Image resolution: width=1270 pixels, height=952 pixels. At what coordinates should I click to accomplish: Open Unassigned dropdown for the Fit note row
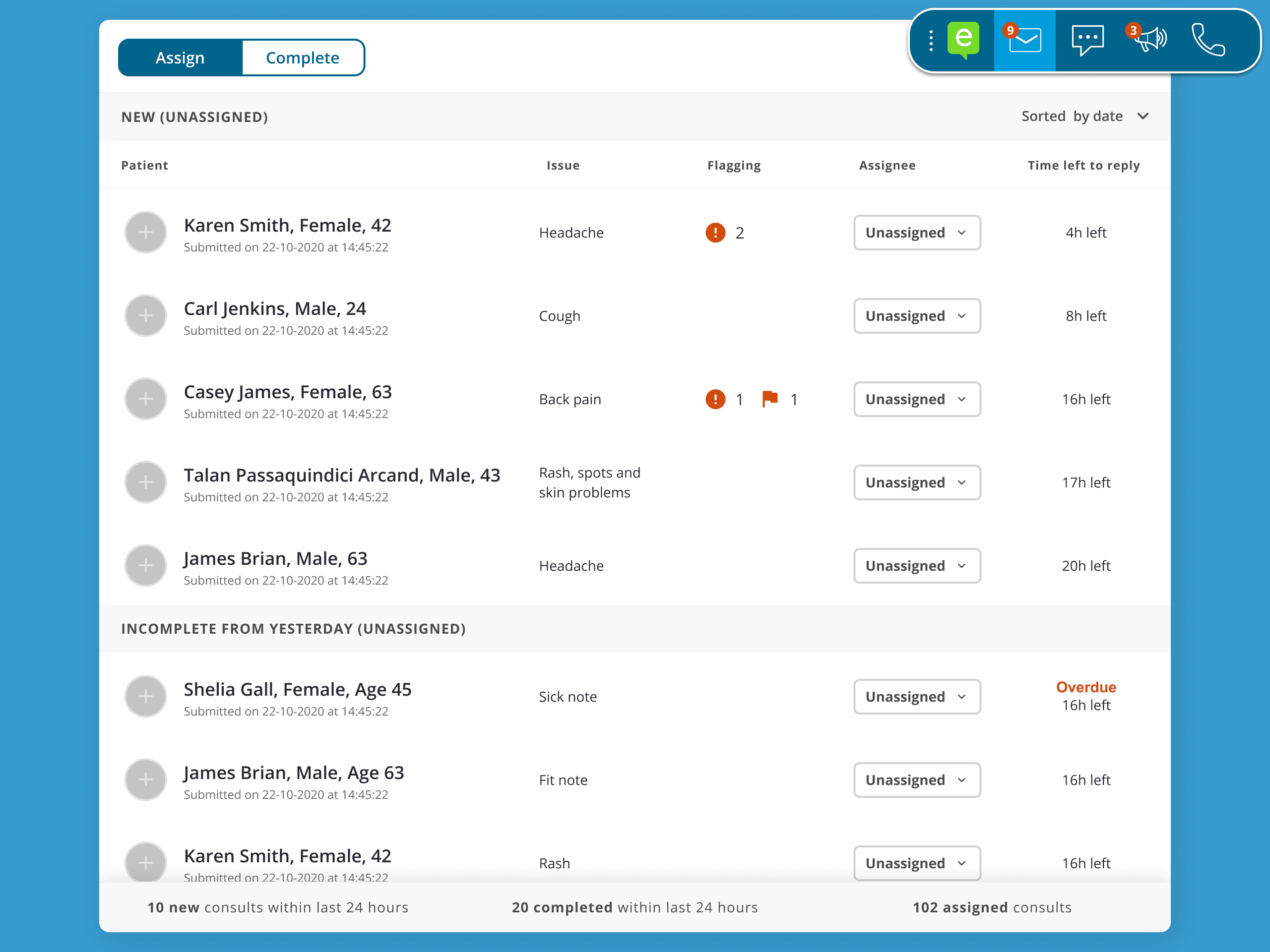click(x=916, y=780)
